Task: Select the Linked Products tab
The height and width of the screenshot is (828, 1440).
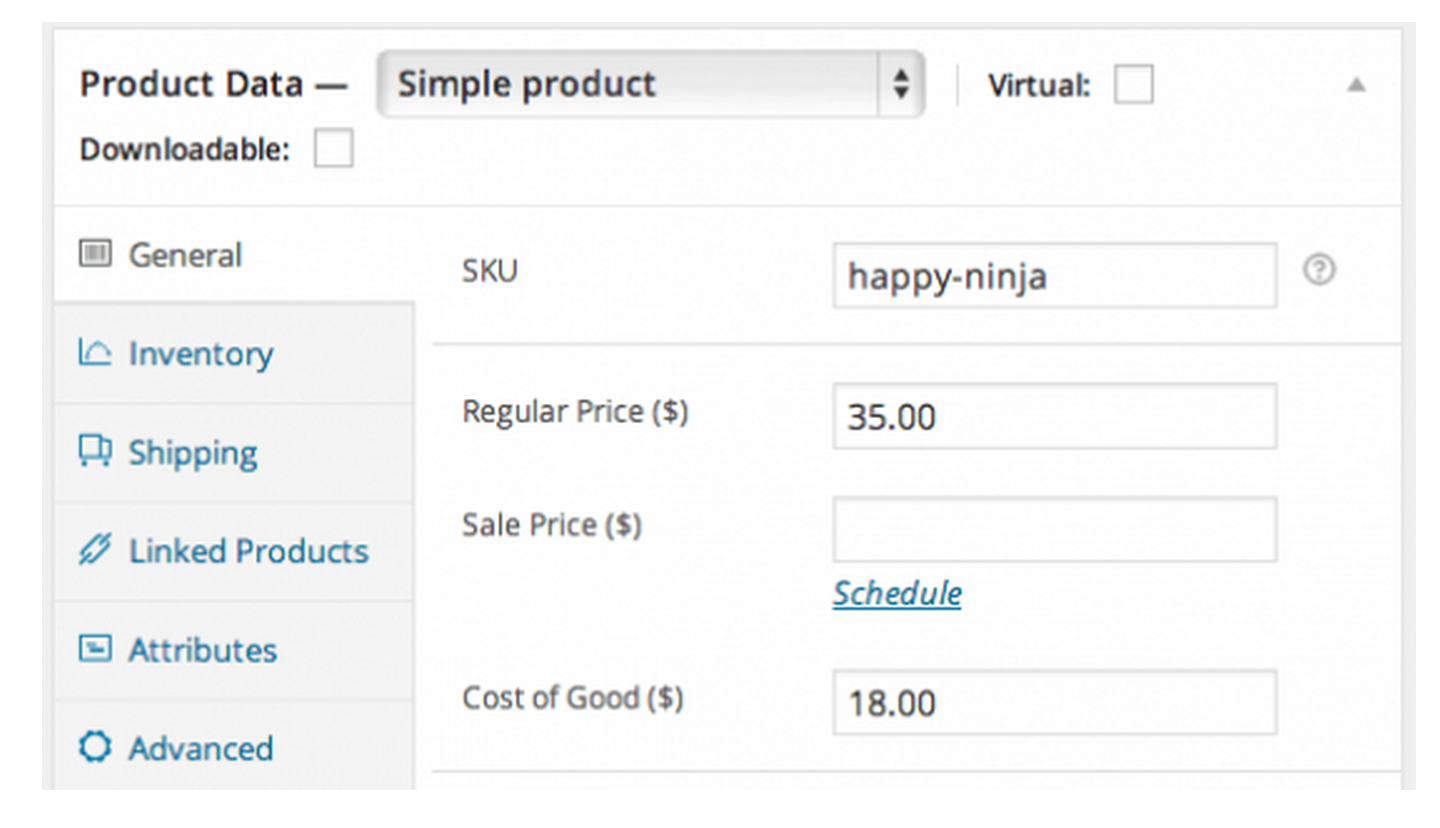Action: coord(248,550)
